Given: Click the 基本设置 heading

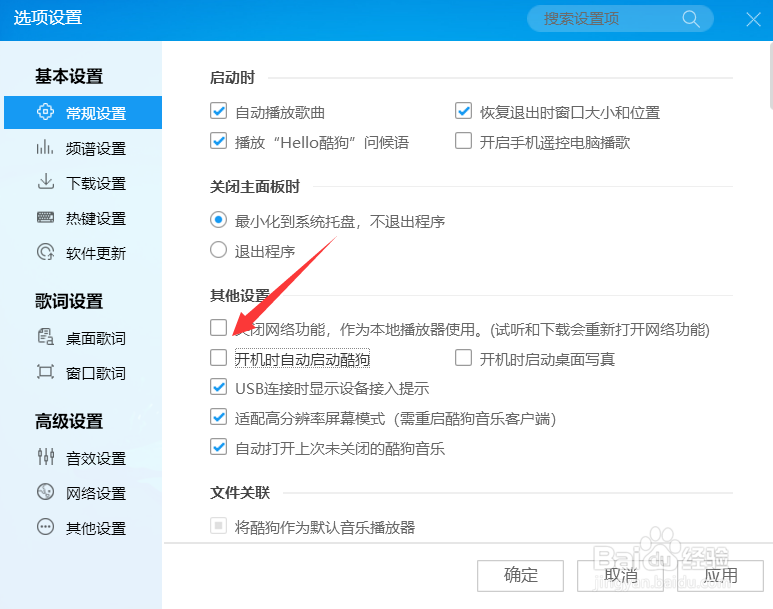Looking at the screenshot, I should 69,76.
